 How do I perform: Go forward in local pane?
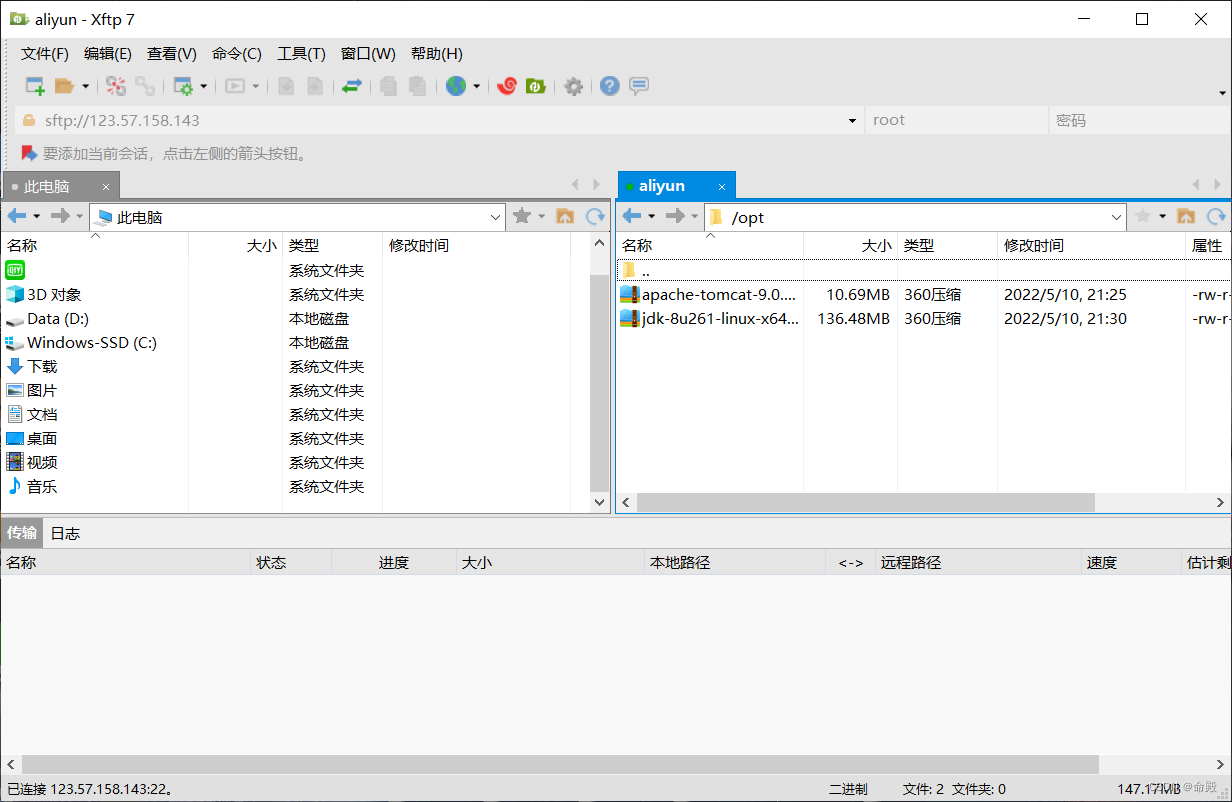pyautogui.click(x=60, y=216)
